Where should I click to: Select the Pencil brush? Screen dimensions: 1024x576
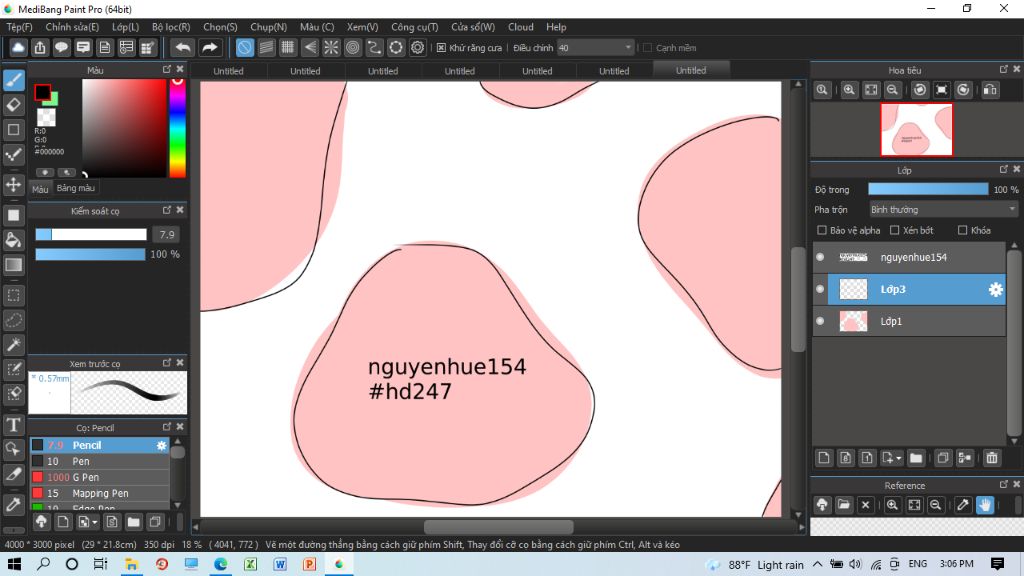tap(100, 445)
